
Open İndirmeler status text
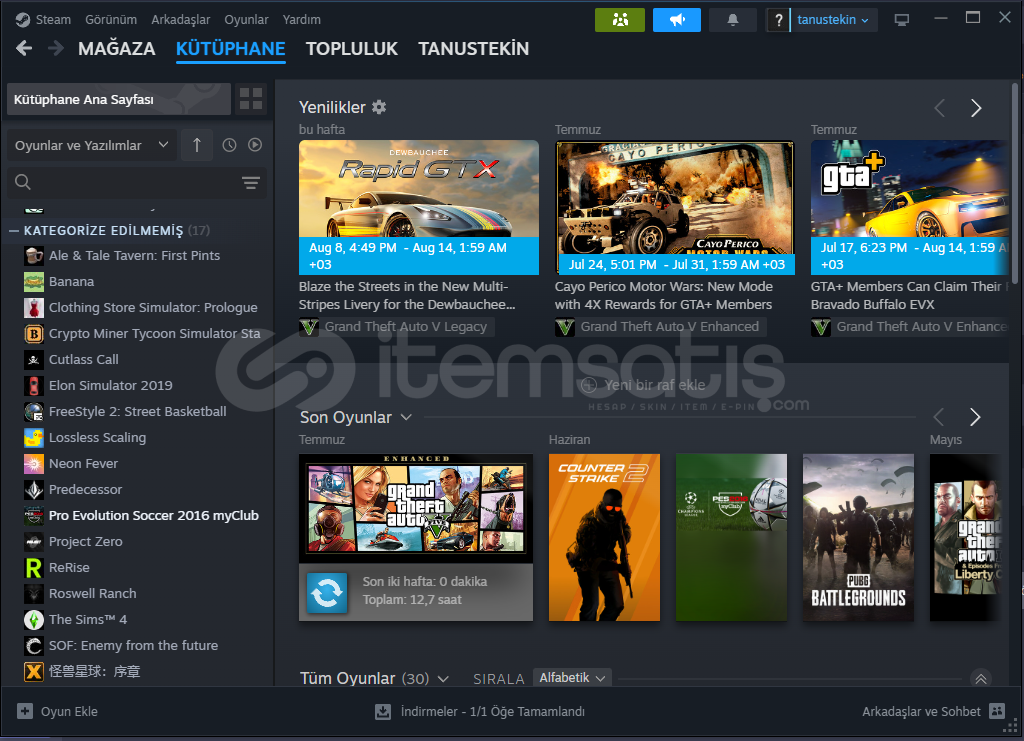click(x=493, y=712)
